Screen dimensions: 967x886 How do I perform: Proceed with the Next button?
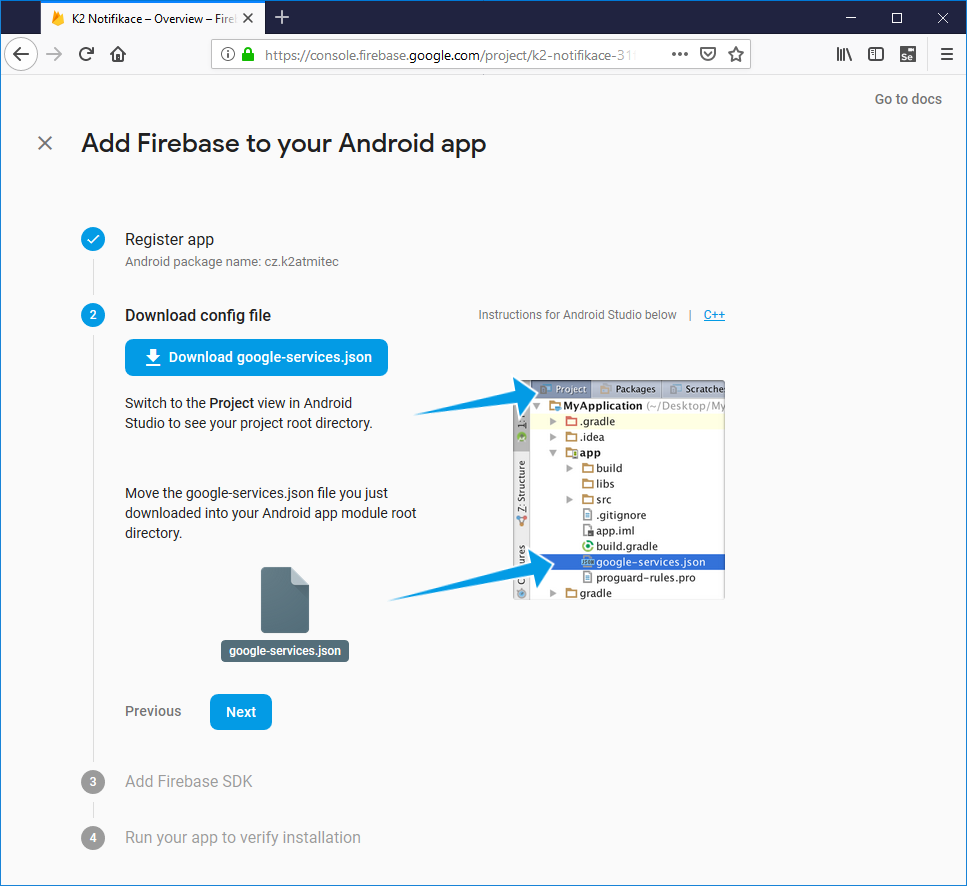pos(241,712)
